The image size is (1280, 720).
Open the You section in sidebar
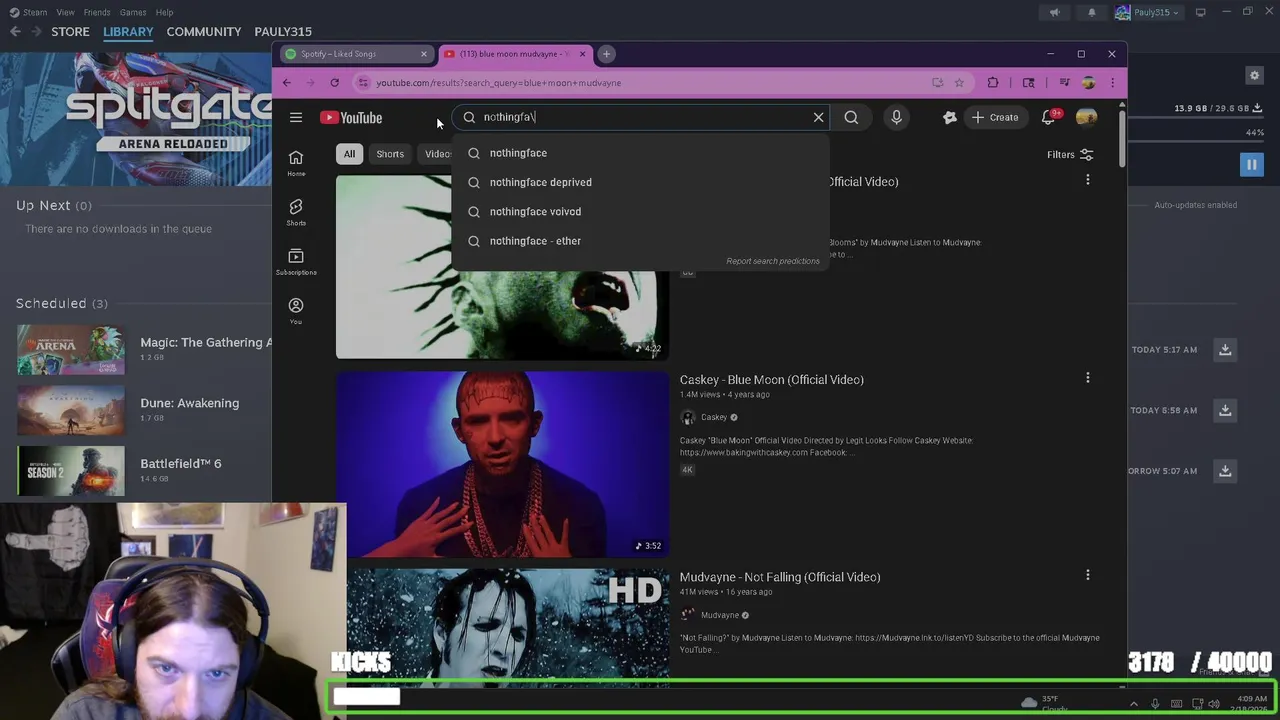tap(296, 310)
